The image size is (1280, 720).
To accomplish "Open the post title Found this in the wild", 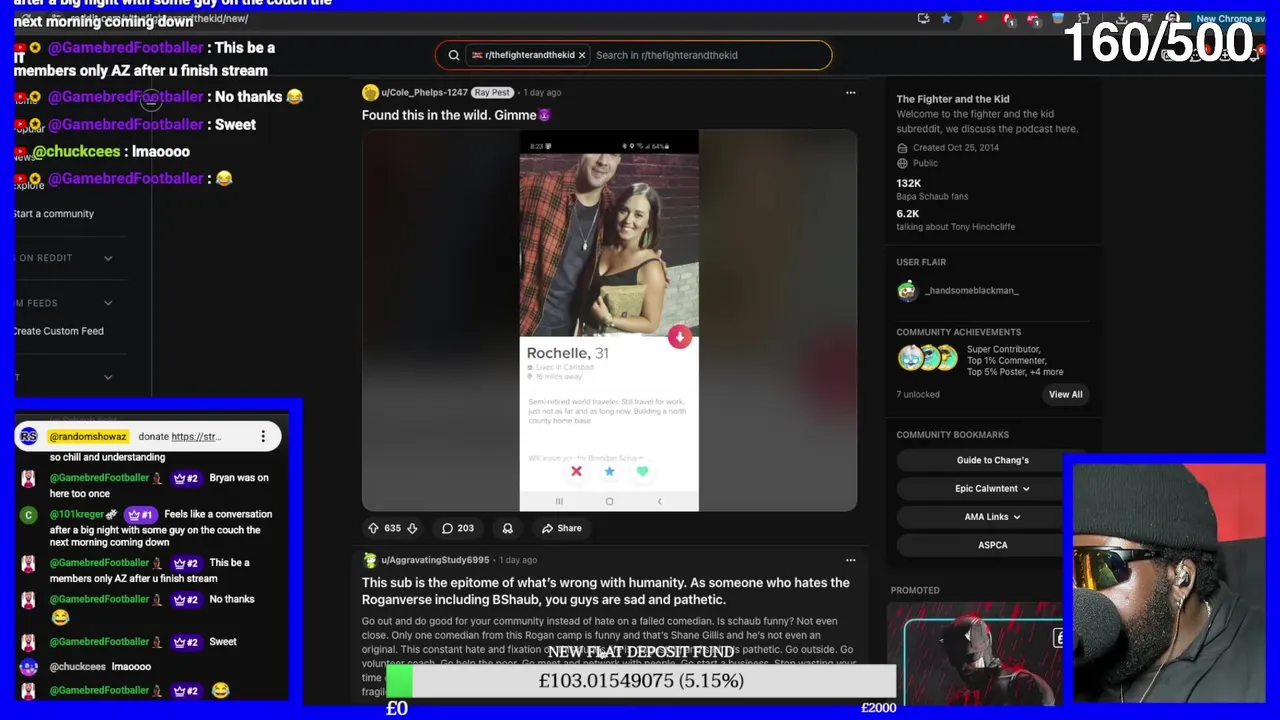I will [456, 115].
